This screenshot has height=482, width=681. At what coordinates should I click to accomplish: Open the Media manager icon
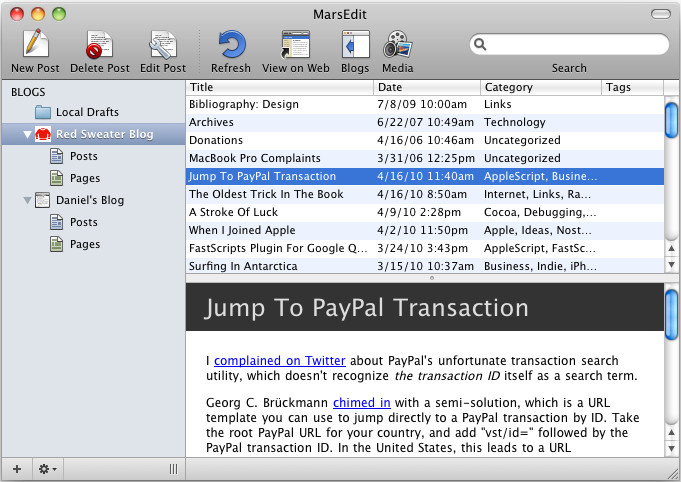tap(397, 45)
